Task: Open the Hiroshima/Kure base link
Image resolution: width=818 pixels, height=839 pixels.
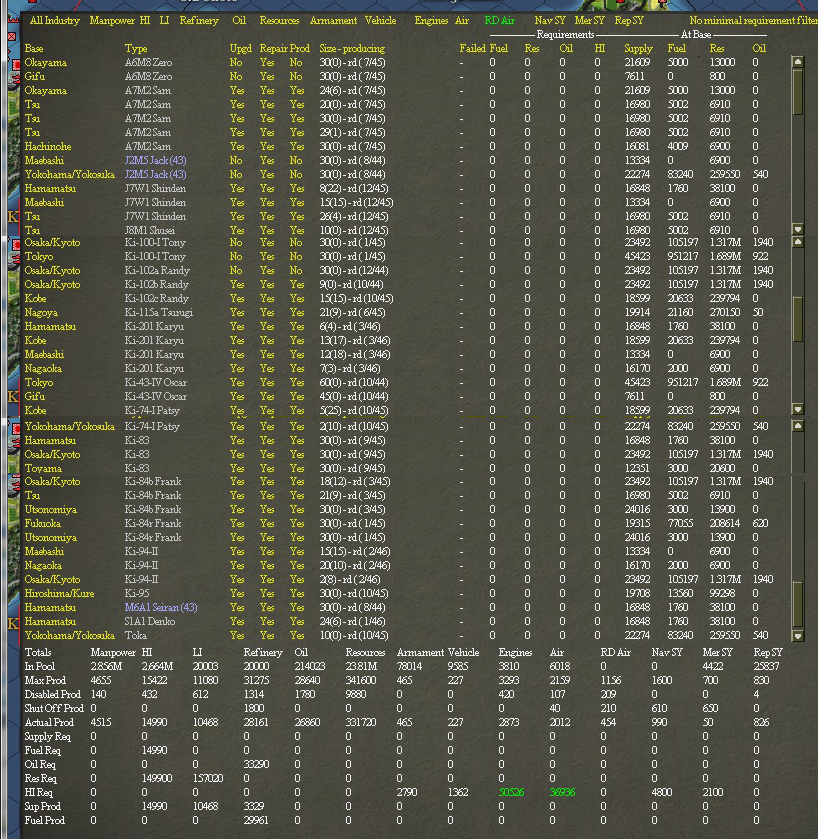Action: pyautogui.click(x=59, y=593)
